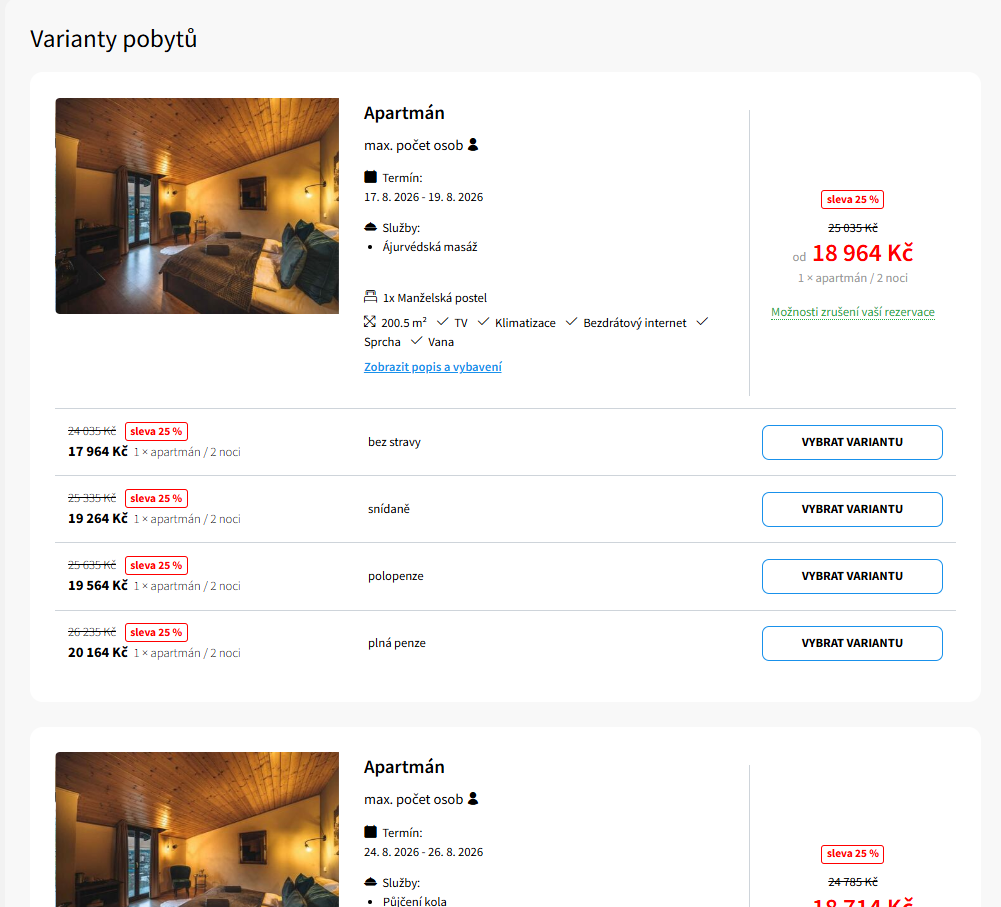Click price '19 564 Kč'
This screenshot has width=1001, height=907.
click(98, 586)
